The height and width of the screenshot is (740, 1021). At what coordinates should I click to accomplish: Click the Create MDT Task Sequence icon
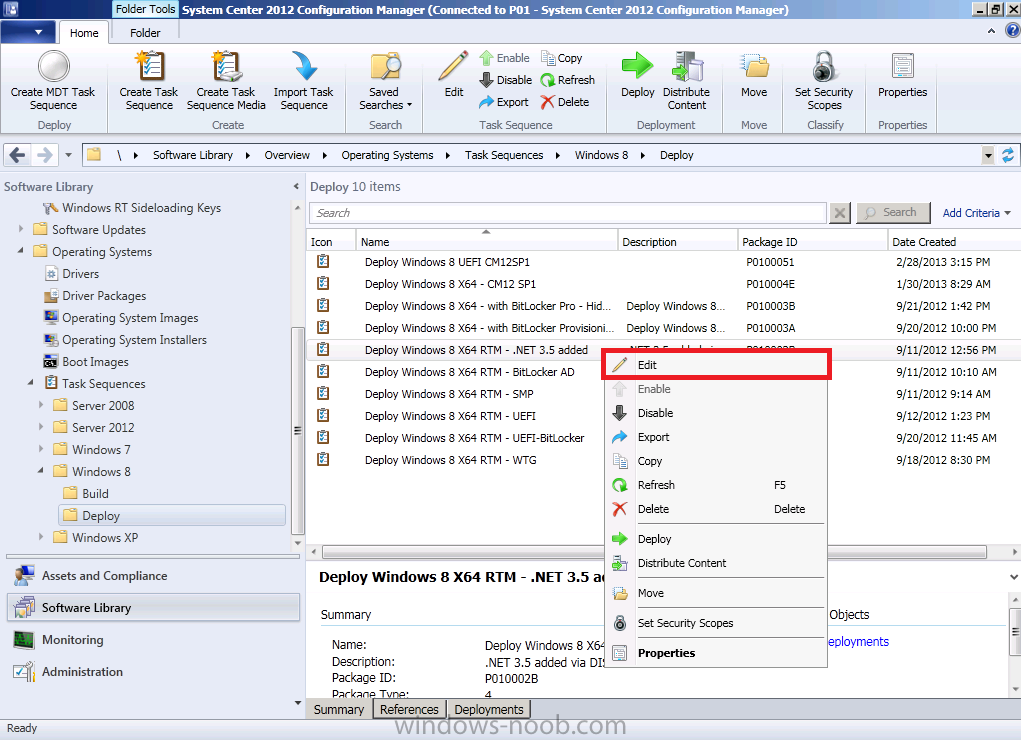pyautogui.click(x=53, y=66)
